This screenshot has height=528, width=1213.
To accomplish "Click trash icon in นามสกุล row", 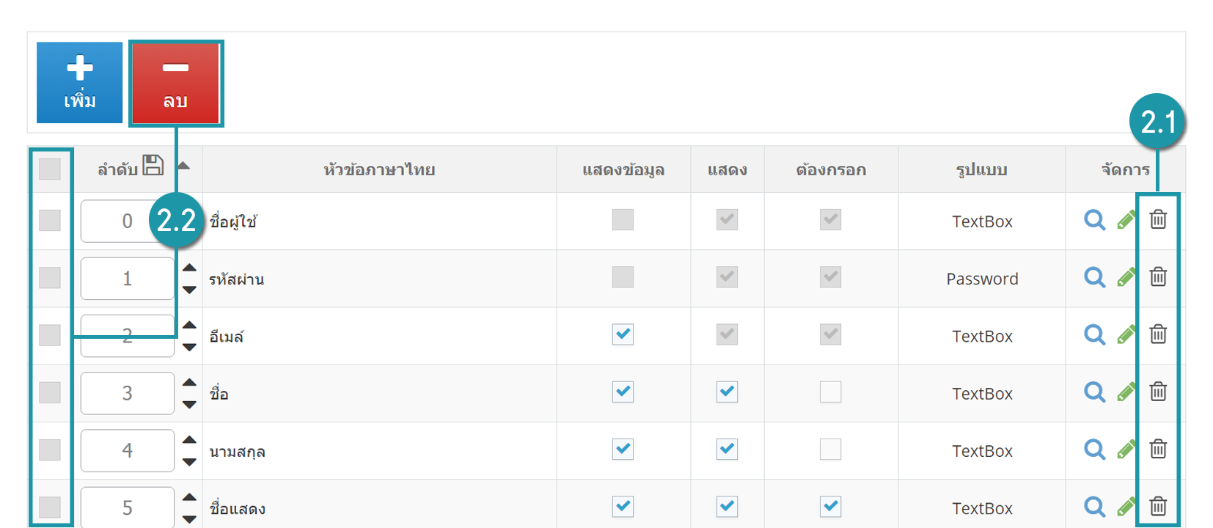I will pos(1157,448).
